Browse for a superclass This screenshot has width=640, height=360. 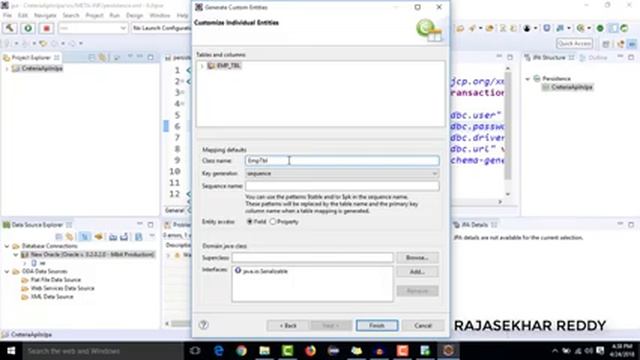[x=417, y=258]
